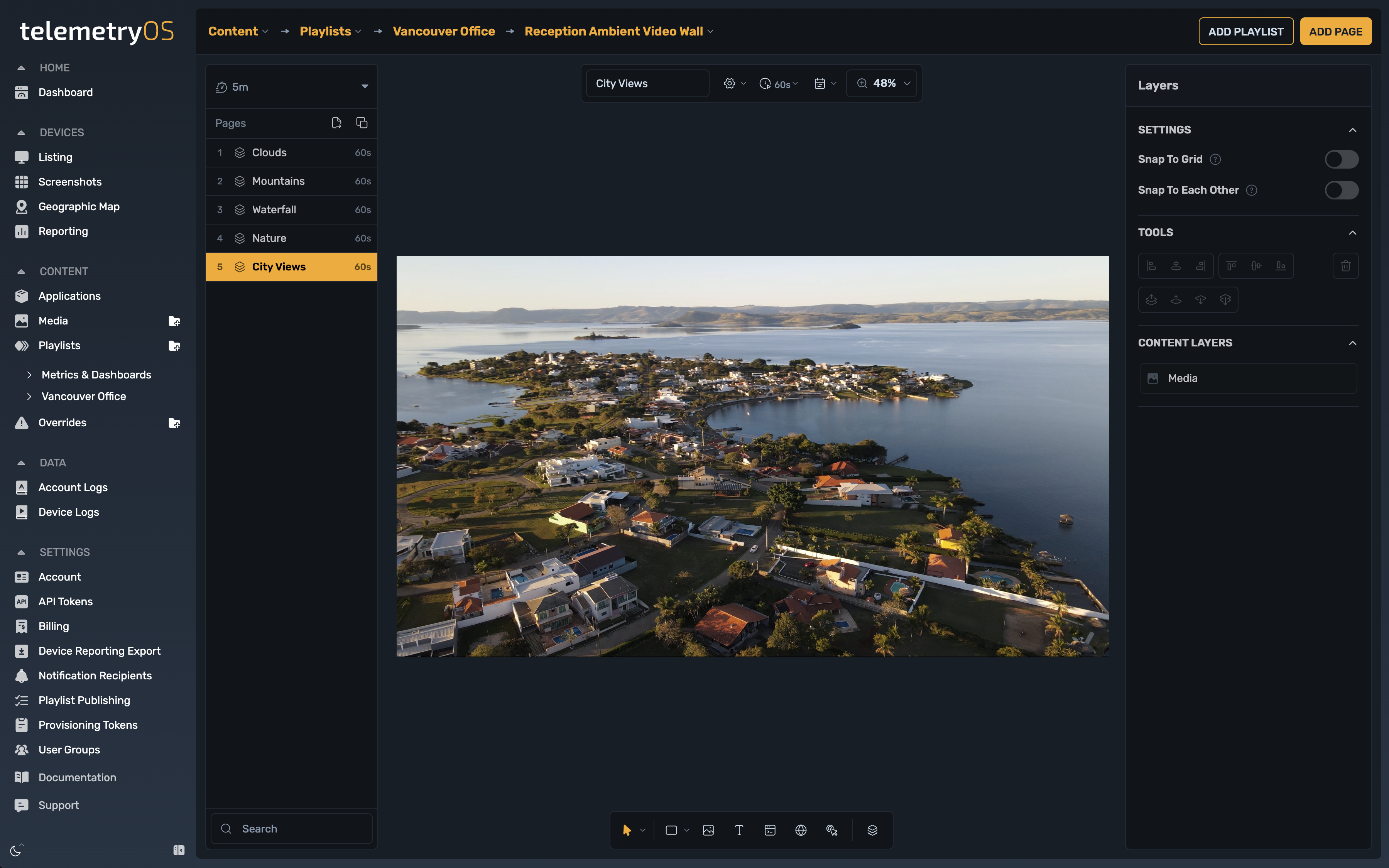Image resolution: width=1389 pixels, height=868 pixels.
Task: Open Screenshots from the Devices sidebar
Action: pyautogui.click(x=70, y=181)
